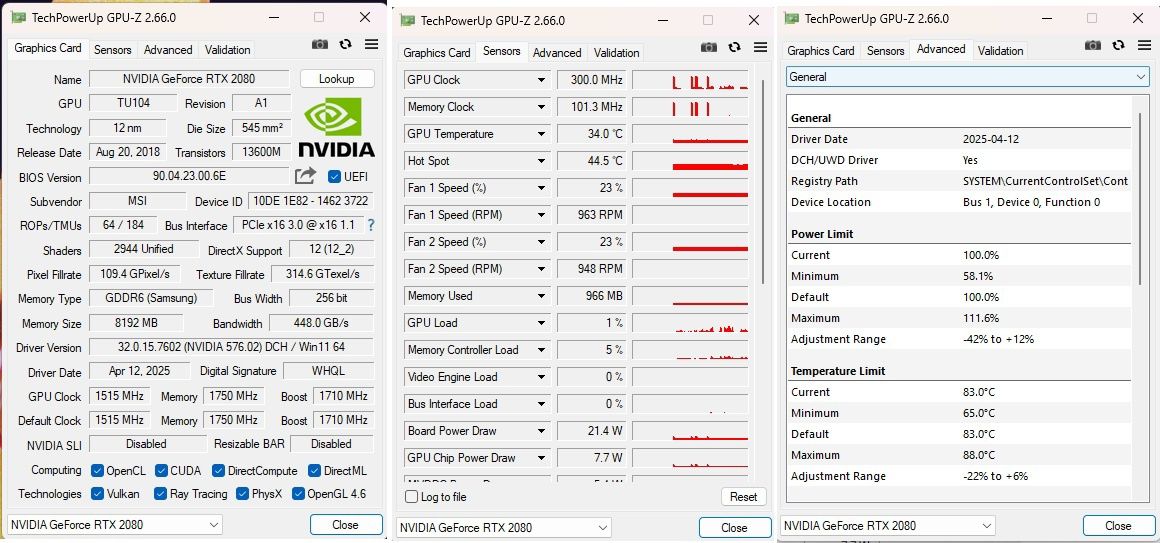
Task: Open the GPU selector dropdown in the Graphics Card window
Action: pos(114,525)
